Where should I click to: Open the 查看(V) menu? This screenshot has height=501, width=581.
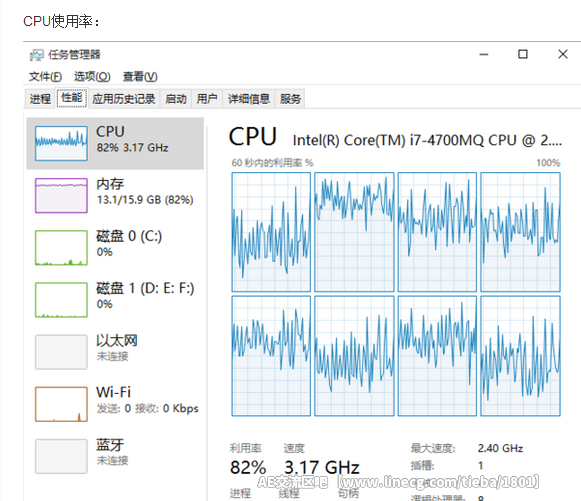point(140,77)
